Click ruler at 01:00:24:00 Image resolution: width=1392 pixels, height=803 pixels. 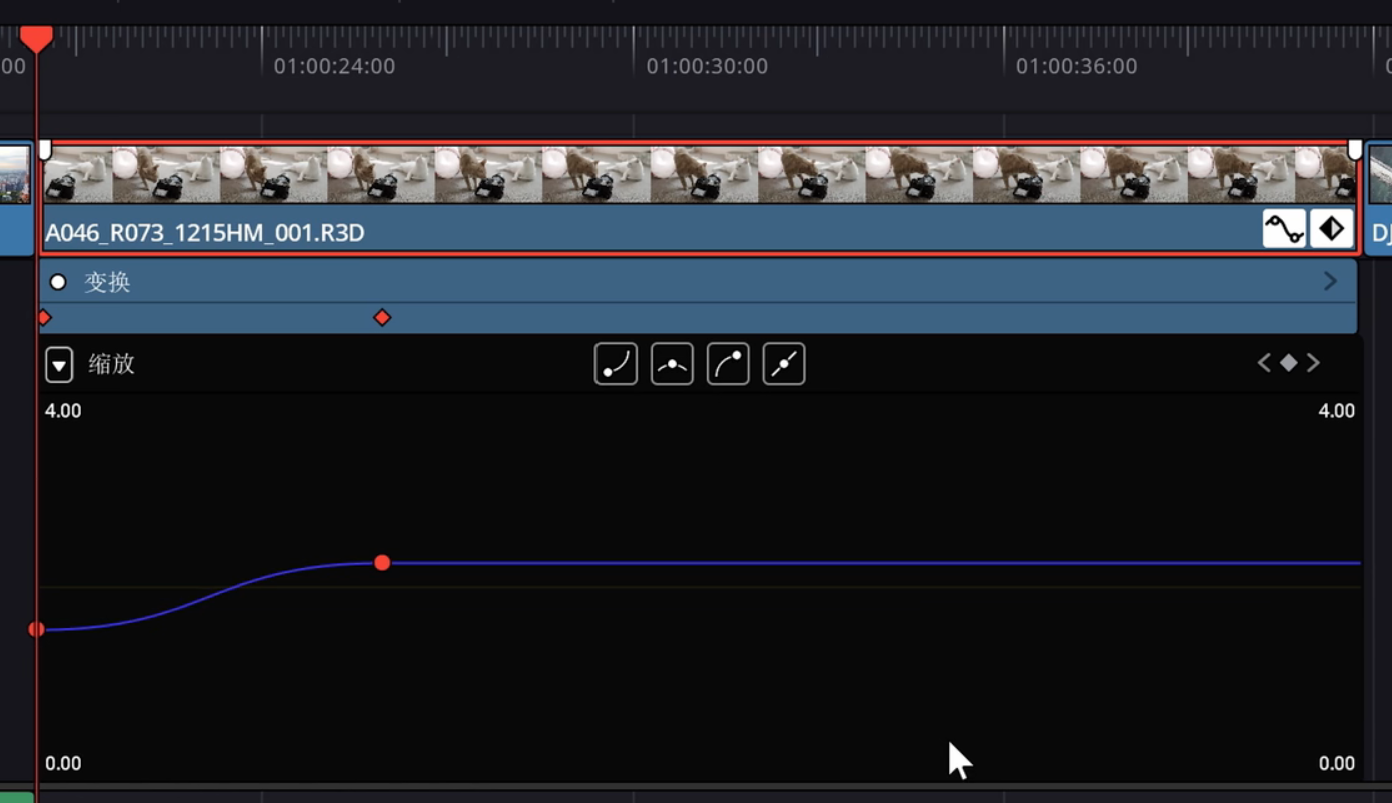(x=334, y=67)
